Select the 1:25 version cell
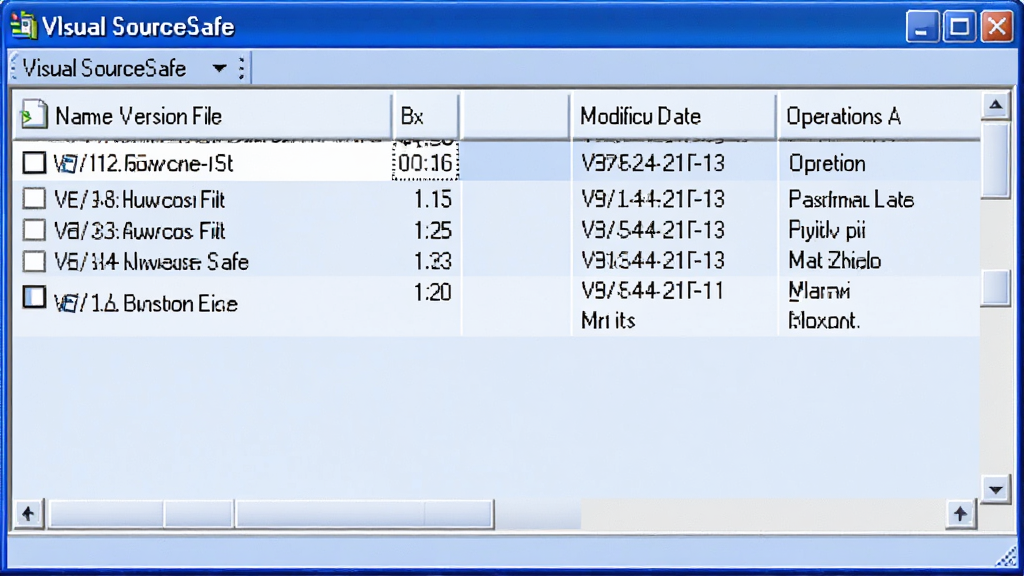Screen dimensions: 1024x576 (432, 231)
